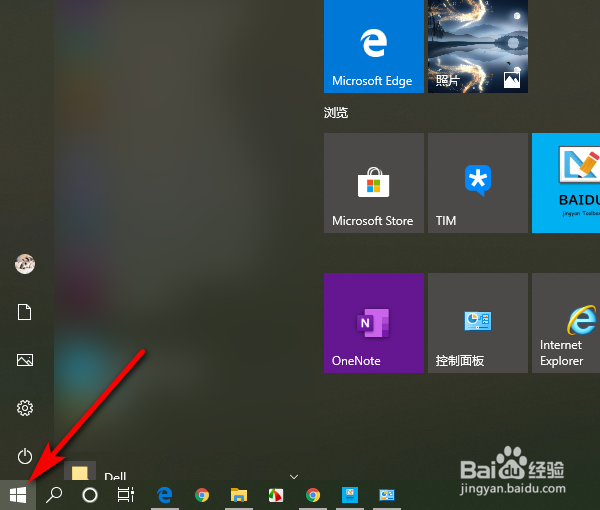Open the BAIDU jingyan Toolbar tile
The height and width of the screenshot is (510, 600).
click(566, 183)
